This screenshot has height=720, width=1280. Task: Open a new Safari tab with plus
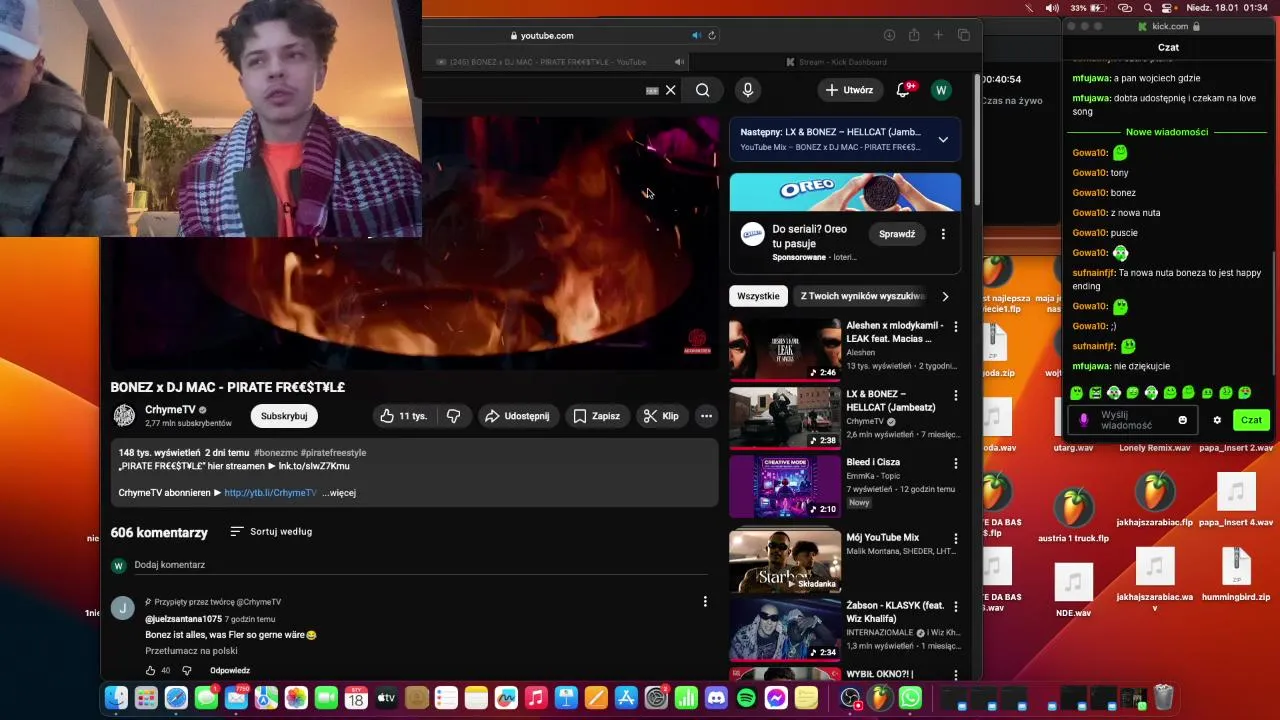[938, 35]
